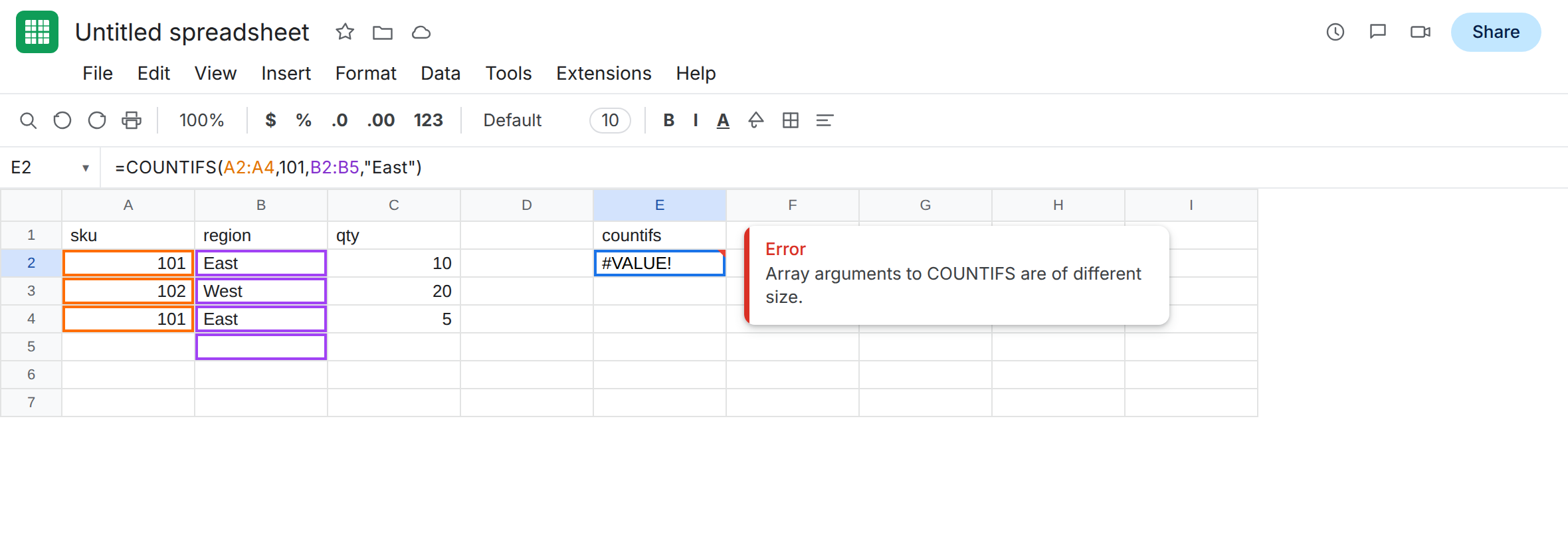Open the comments icon

pyautogui.click(x=1378, y=32)
